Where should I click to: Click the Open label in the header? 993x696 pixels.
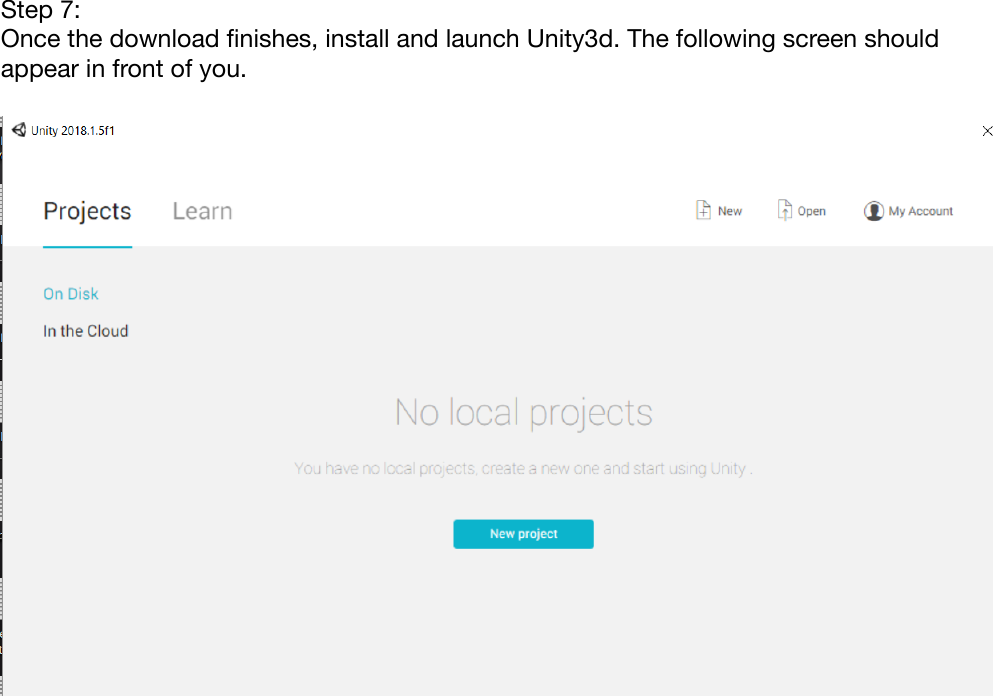pos(811,212)
